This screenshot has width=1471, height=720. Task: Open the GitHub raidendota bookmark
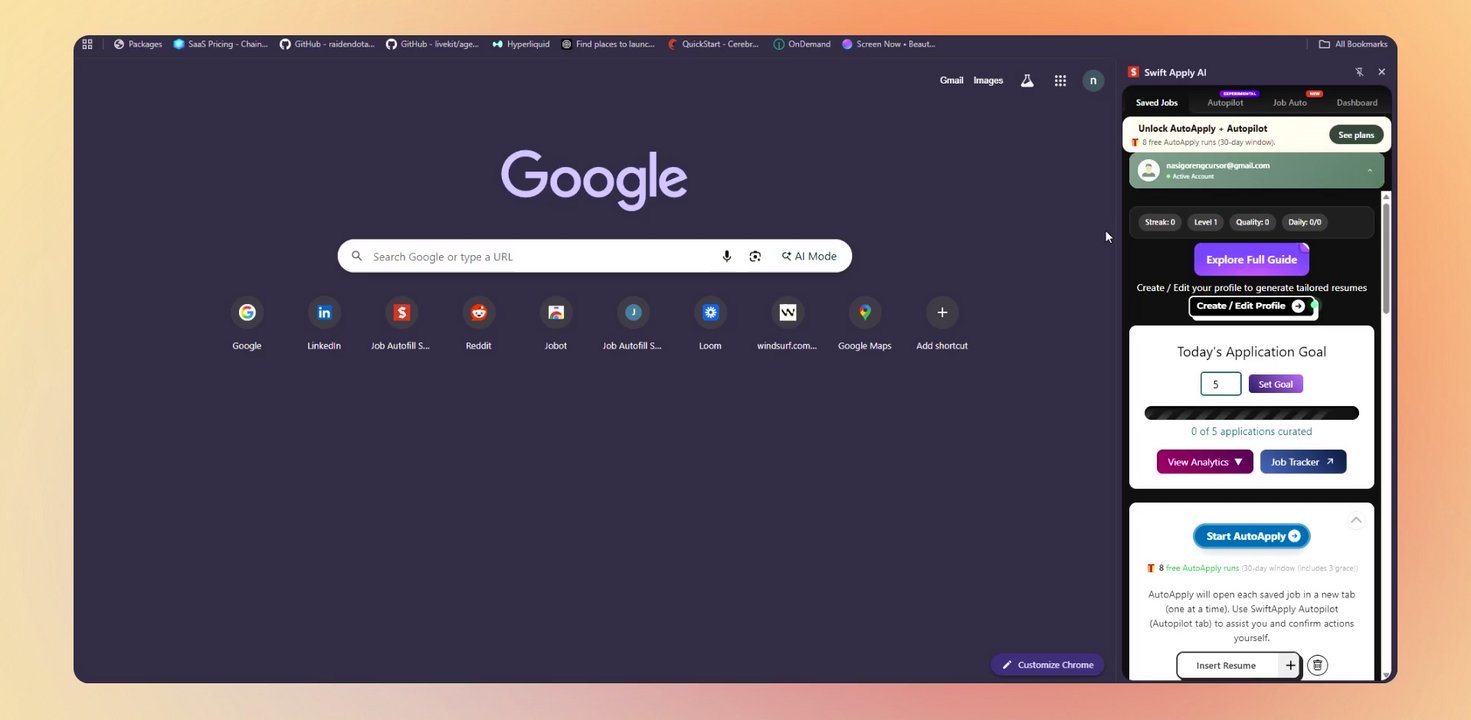tap(327, 44)
